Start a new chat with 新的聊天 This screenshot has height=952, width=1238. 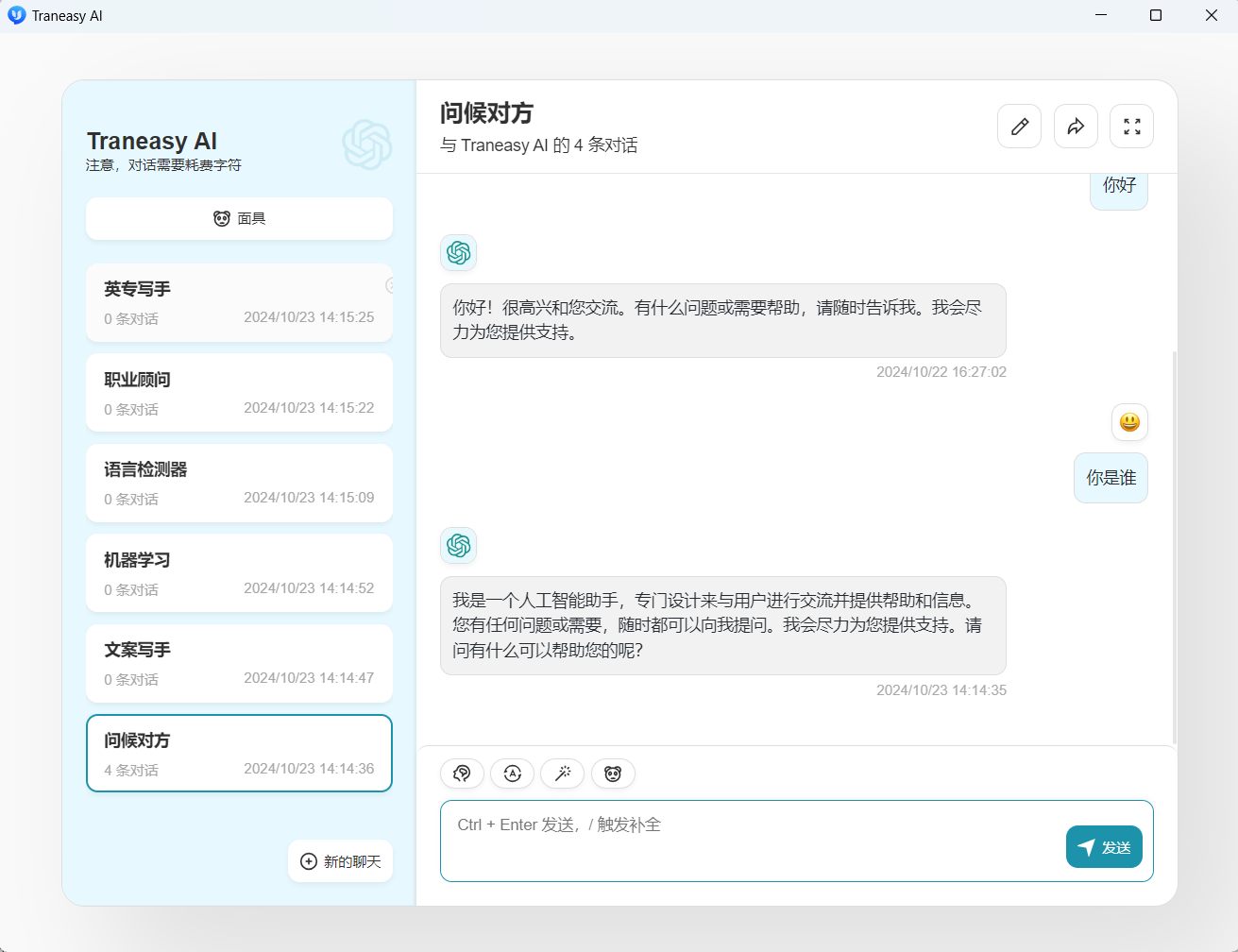point(340,860)
